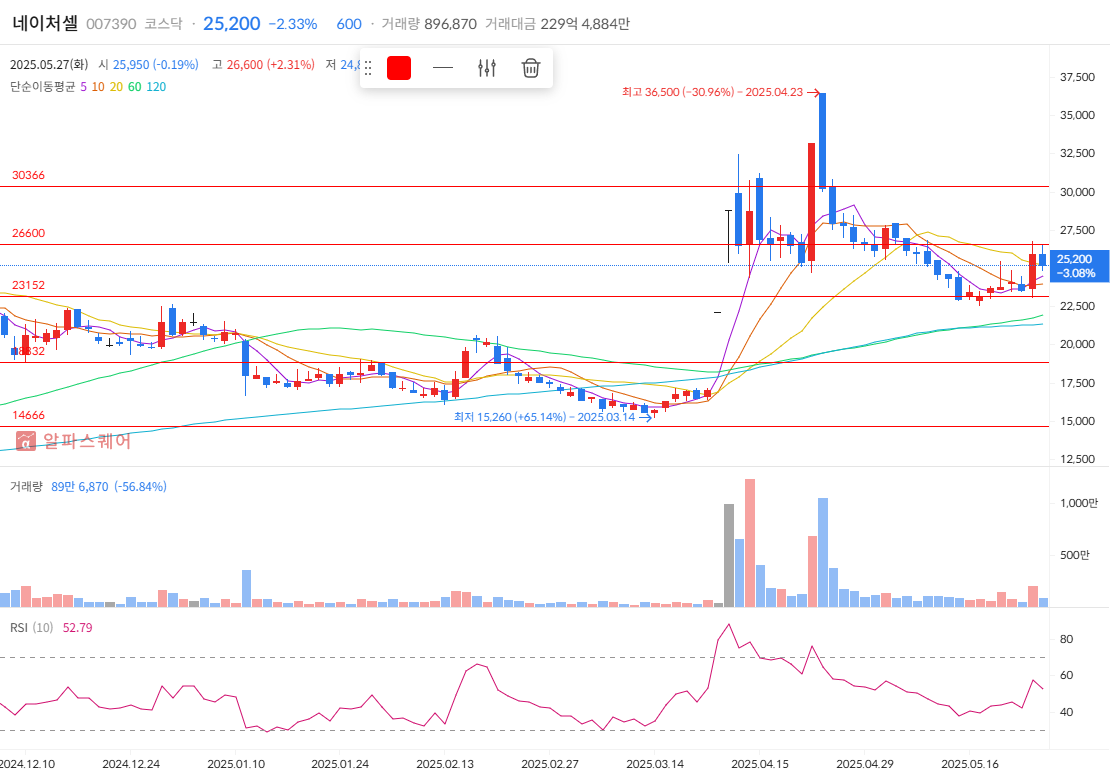Screen dimensions: 1110x778
Task: Click the 12,500 price axis label
Action: point(1077,459)
